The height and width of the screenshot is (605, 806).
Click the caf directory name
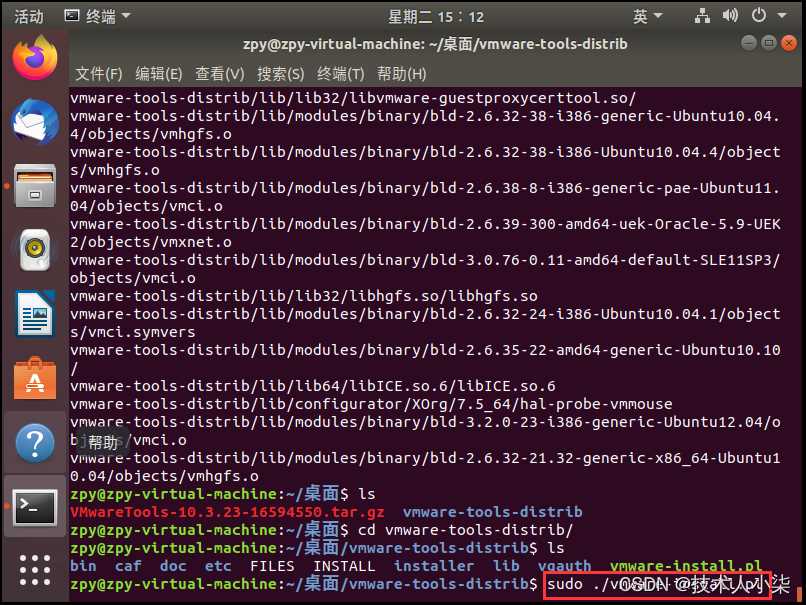(128, 566)
